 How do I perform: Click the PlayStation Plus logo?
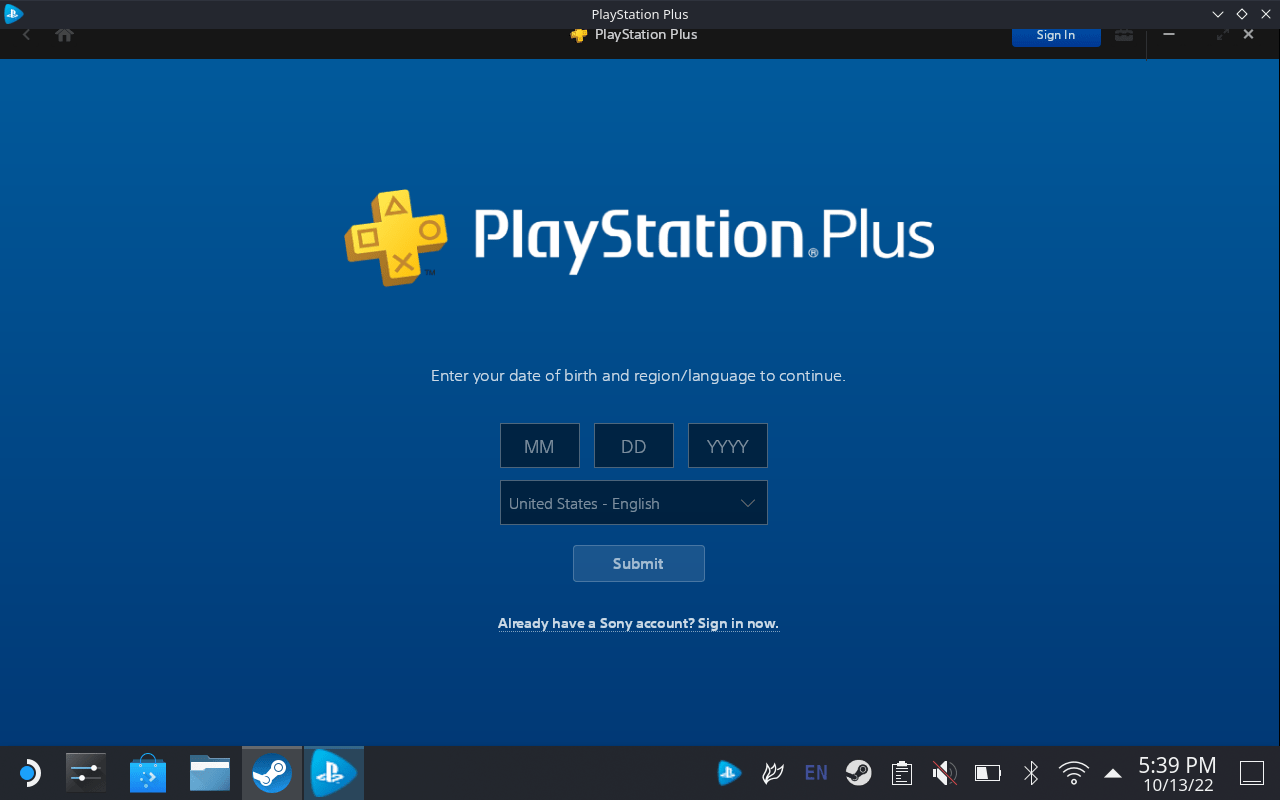(x=639, y=238)
